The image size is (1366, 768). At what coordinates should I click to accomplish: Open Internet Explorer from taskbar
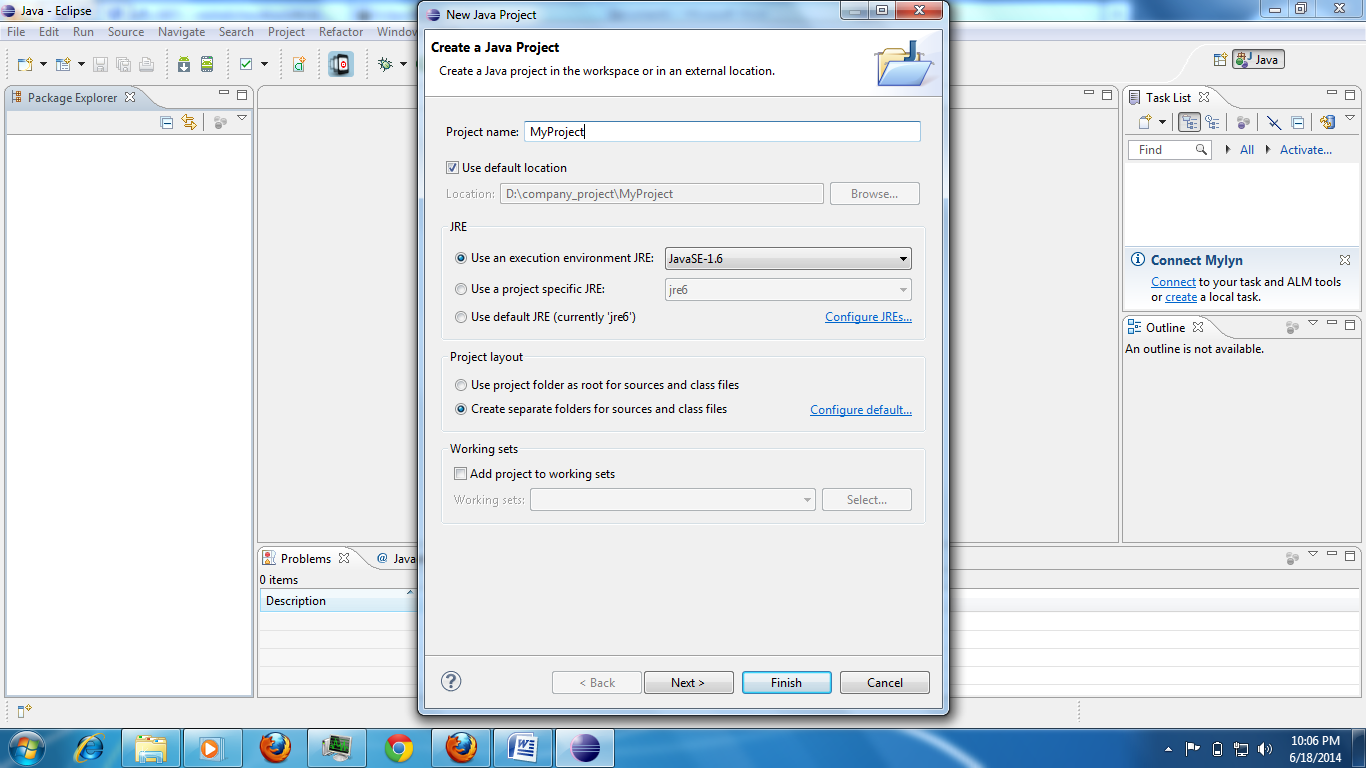(x=90, y=748)
